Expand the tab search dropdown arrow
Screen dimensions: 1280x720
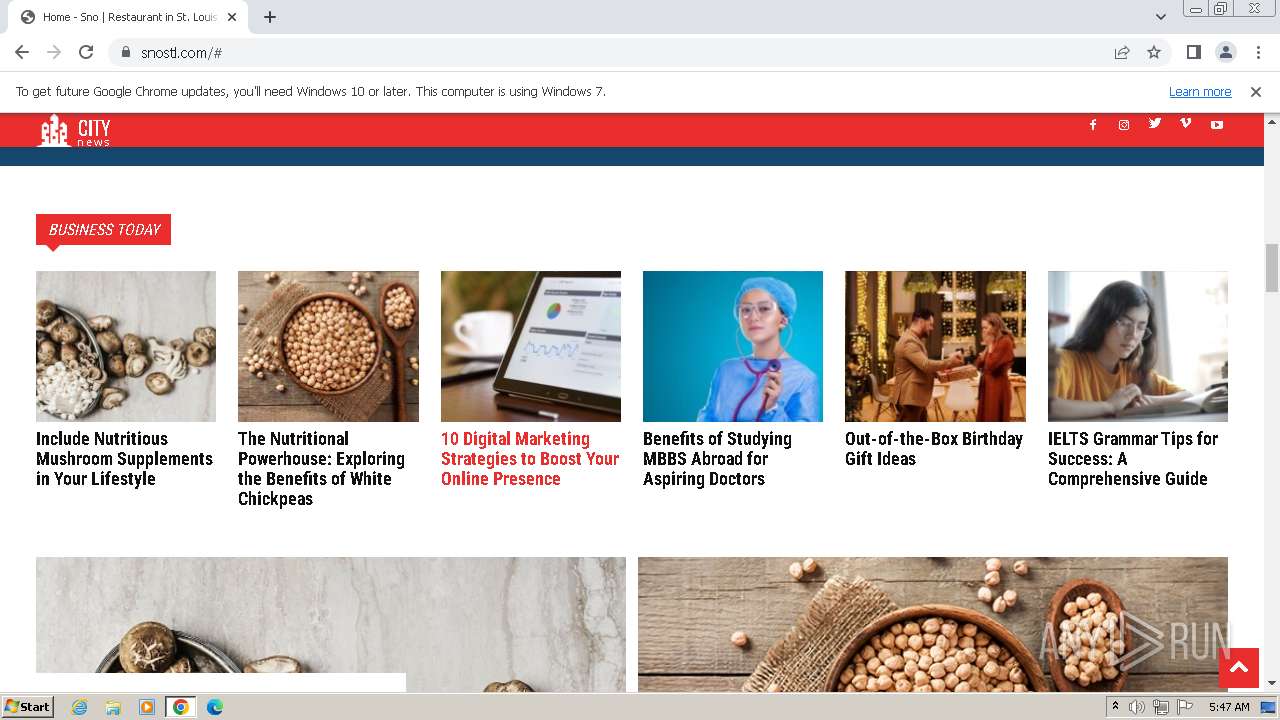[x=1160, y=17]
